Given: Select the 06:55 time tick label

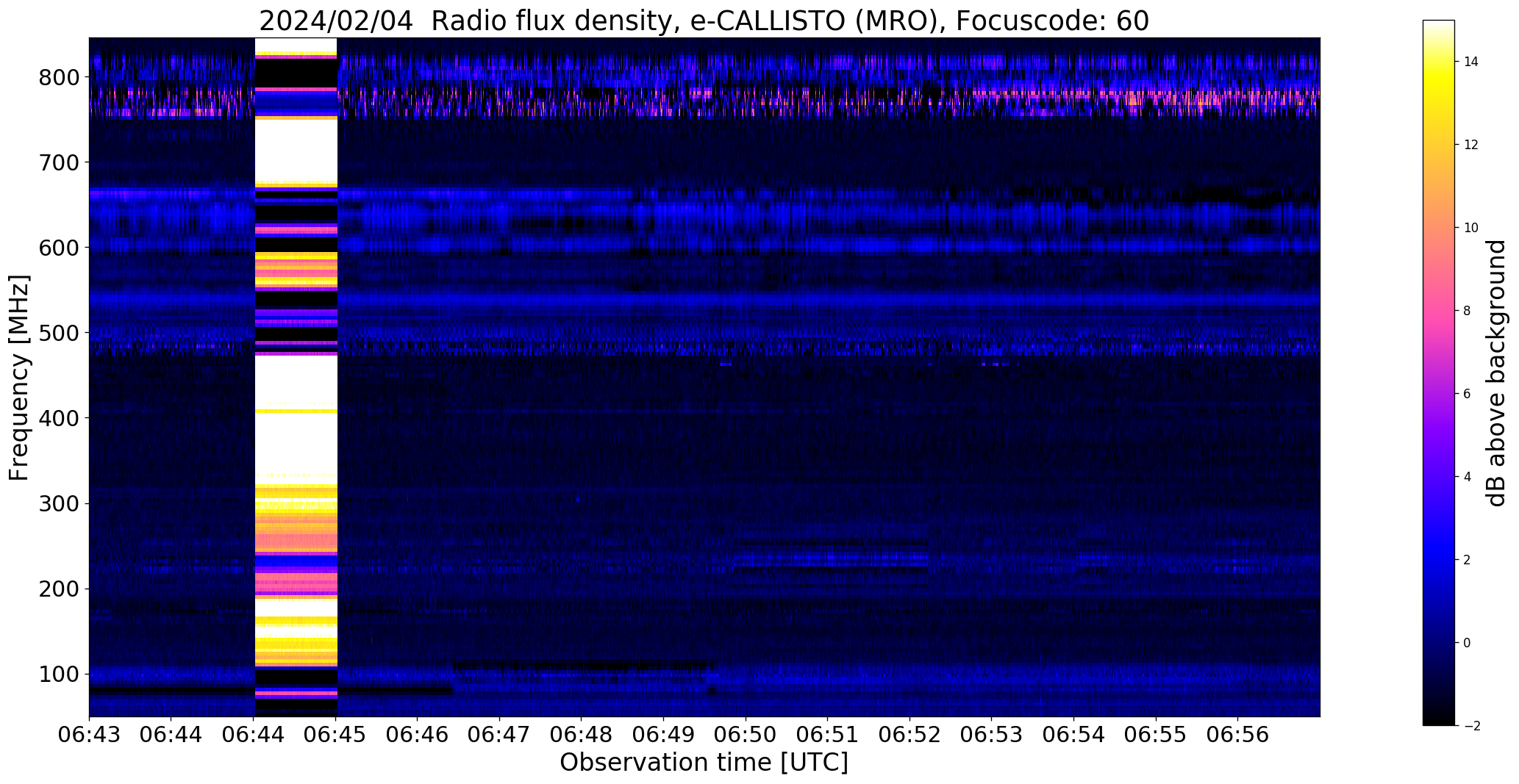Looking at the screenshot, I should 1156,735.
